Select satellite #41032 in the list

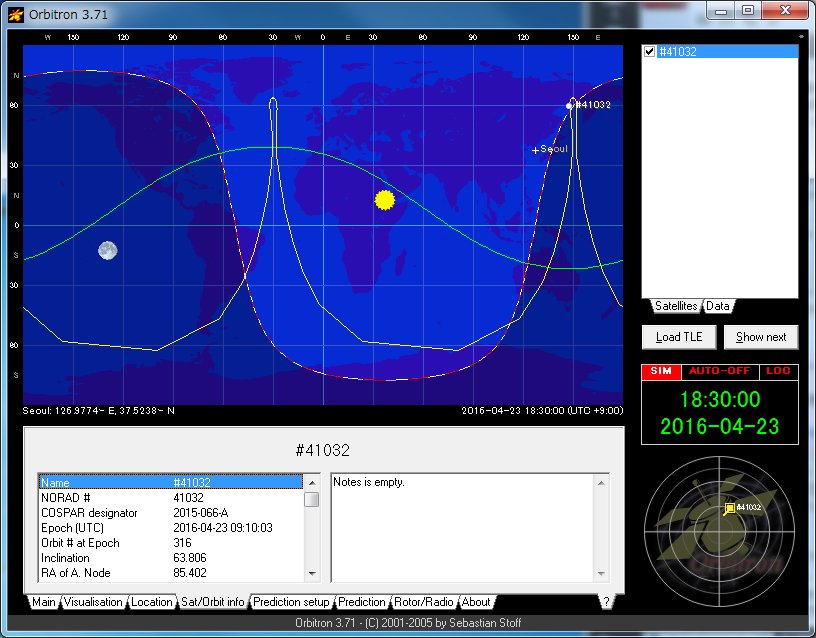[x=727, y=51]
